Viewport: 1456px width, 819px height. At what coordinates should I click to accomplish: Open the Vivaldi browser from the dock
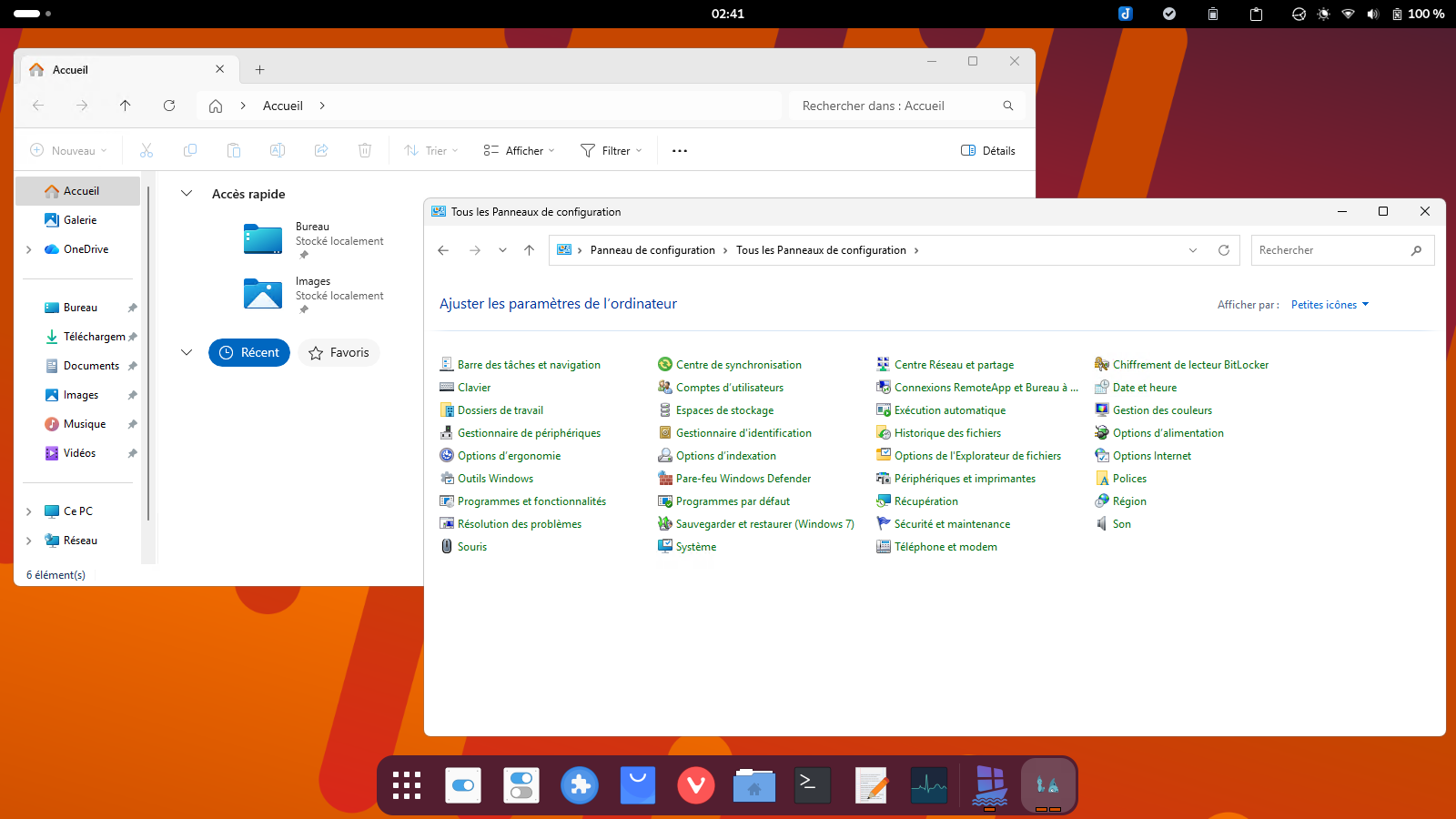tap(696, 784)
